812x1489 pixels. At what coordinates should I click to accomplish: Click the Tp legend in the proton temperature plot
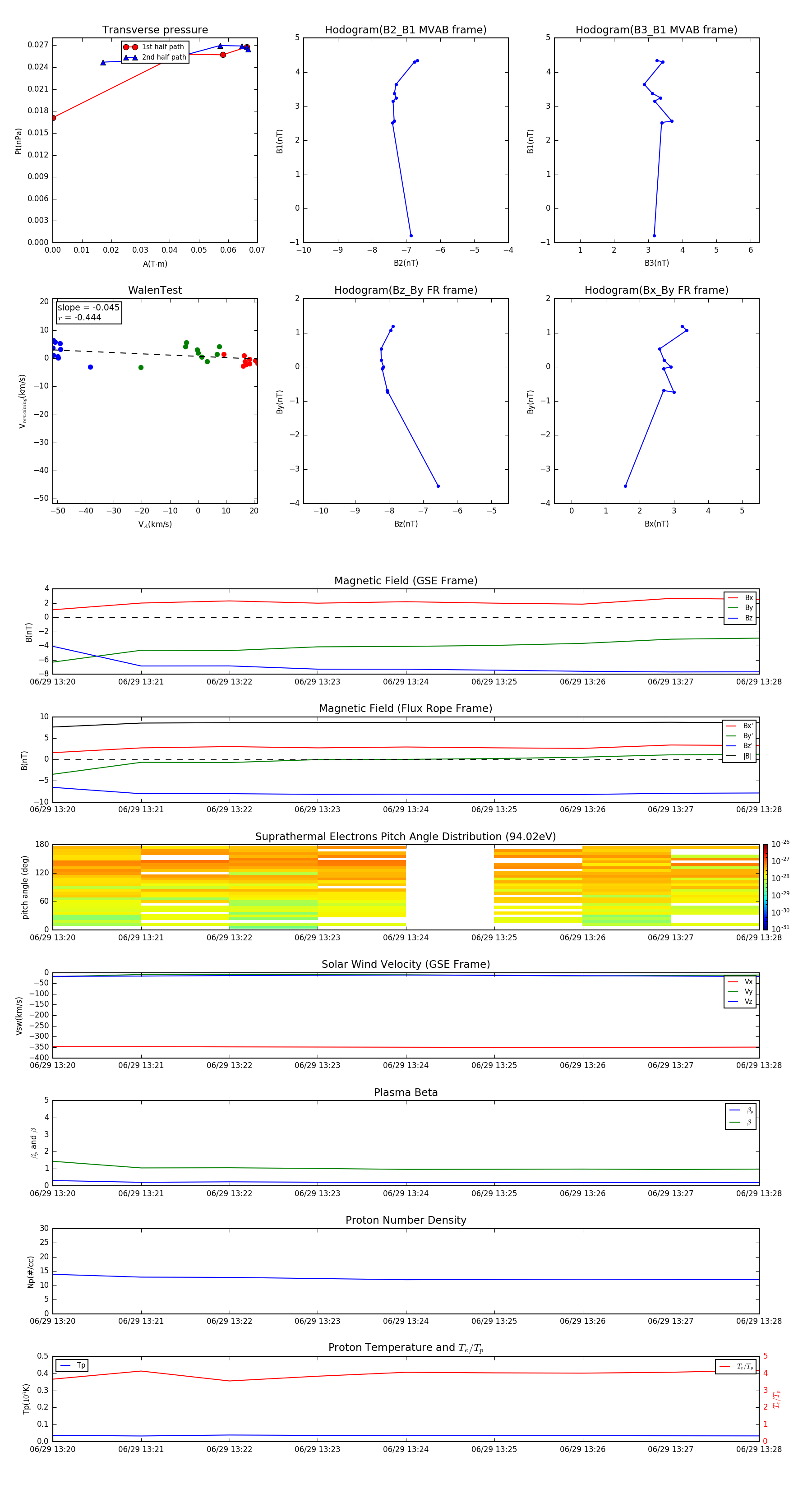point(72,1365)
